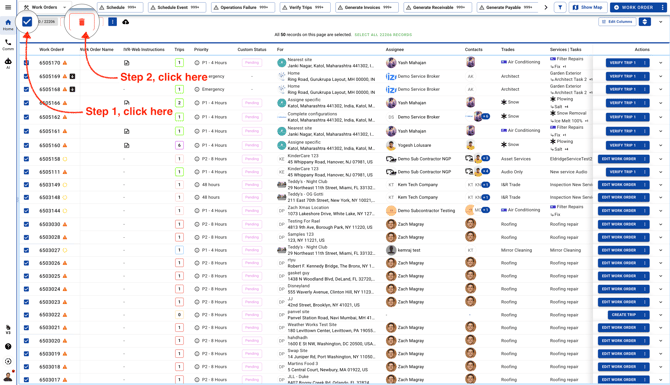Open the hamburger main menu
Image resolution: width=670 pixels, height=385 pixels.
8,7
